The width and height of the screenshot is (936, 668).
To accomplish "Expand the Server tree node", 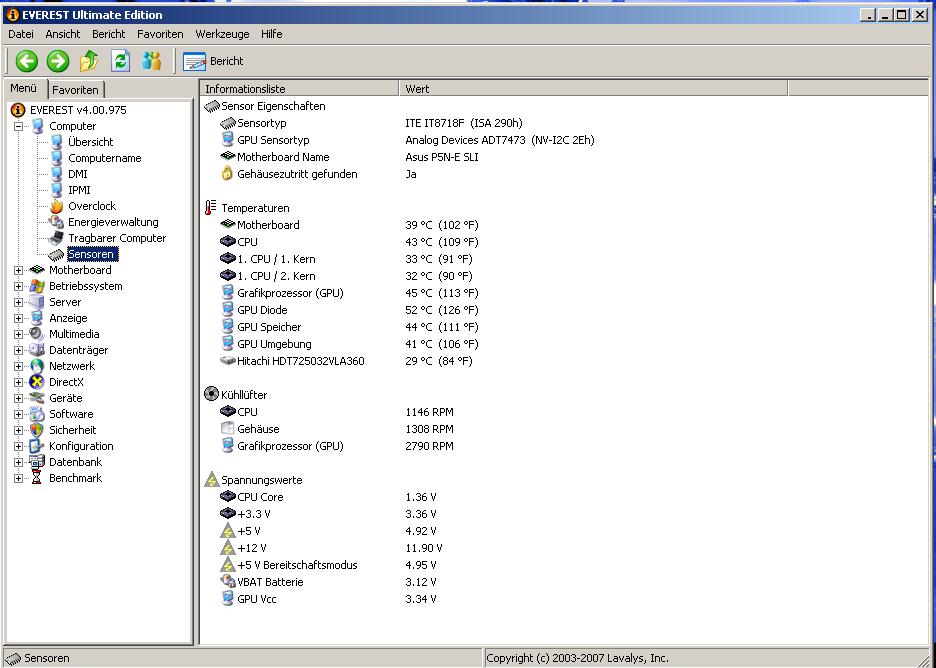I will click(19, 303).
